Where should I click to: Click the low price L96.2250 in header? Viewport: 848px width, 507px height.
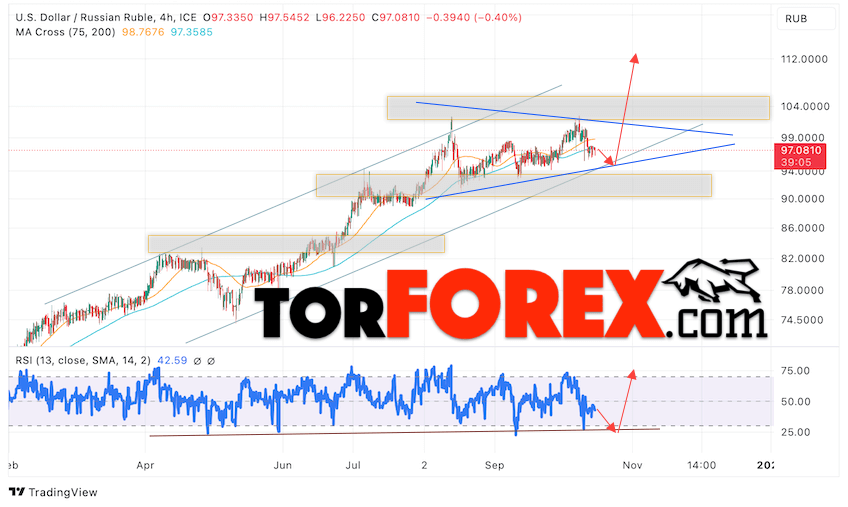coord(341,17)
